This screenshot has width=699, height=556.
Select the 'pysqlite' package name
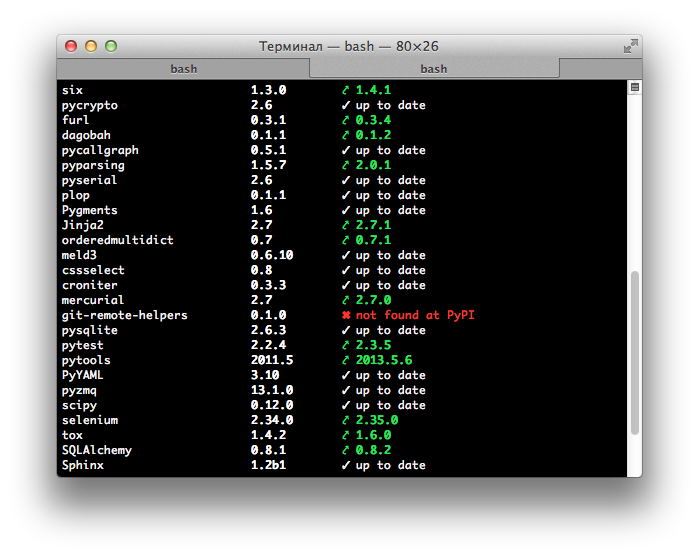click(x=90, y=330)
